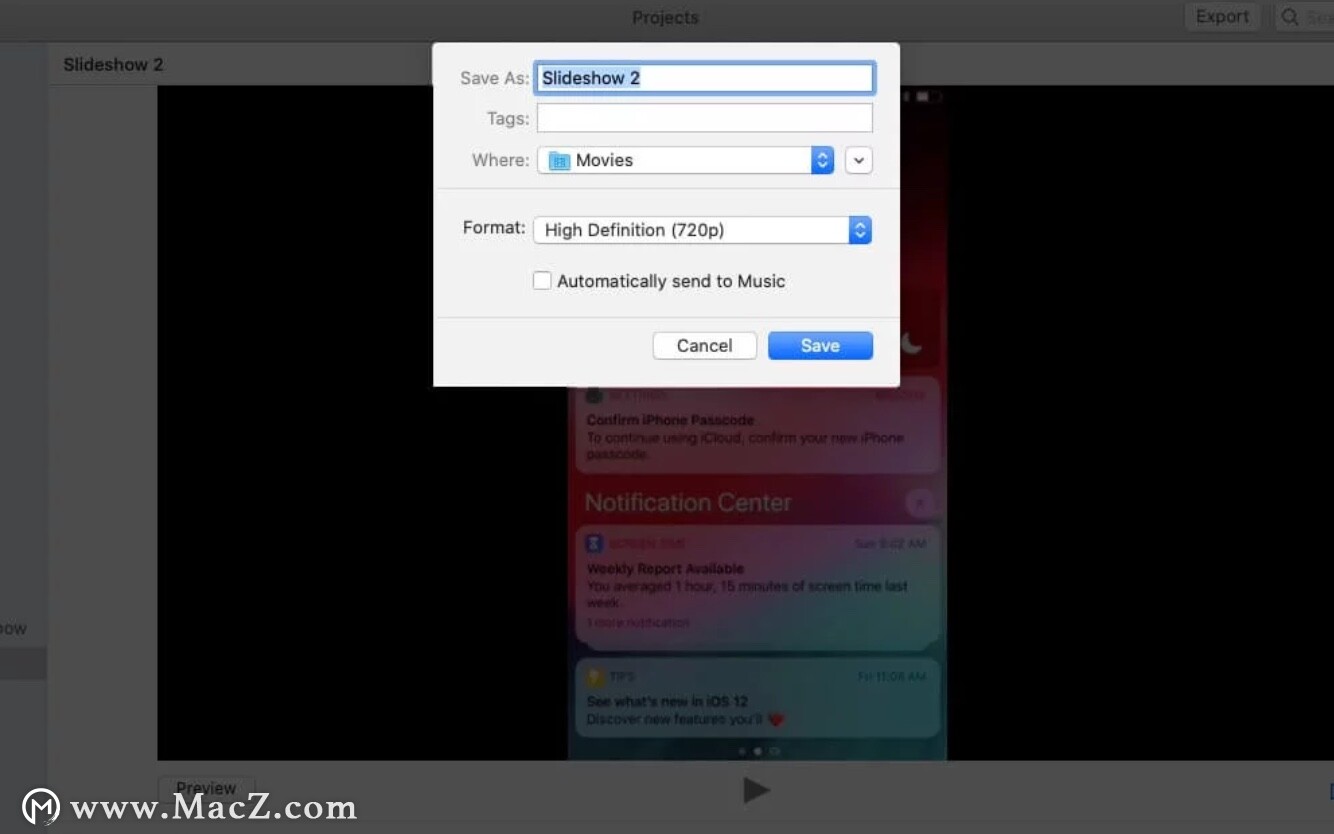This screenshot has height=834, width=1334.
Task: Click the Export button in toolbar
Action: (1222, 17)
